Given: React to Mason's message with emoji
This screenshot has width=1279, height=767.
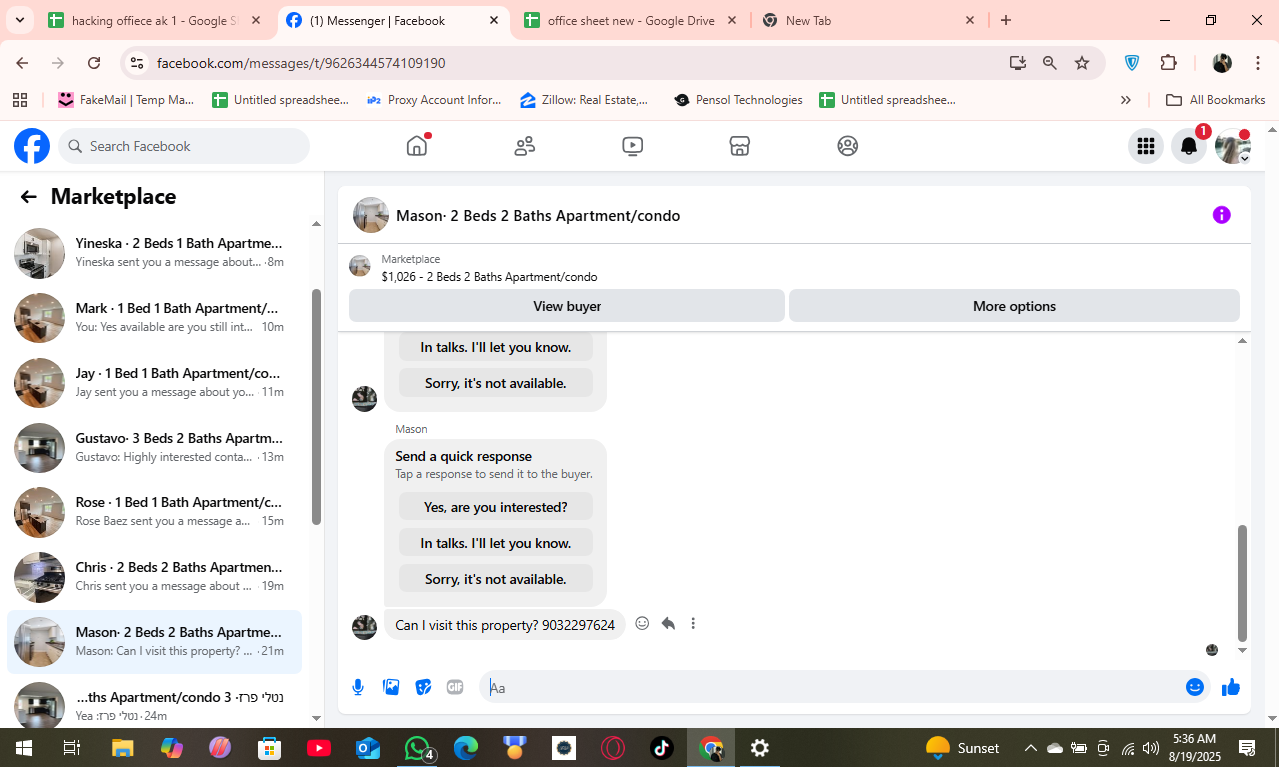Looking at the screenshot, I should [642, 623].
